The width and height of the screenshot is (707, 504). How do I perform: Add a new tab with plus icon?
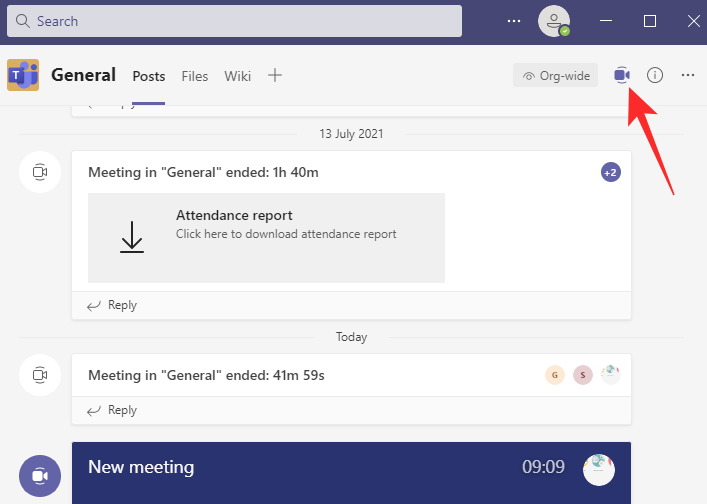click(x=275, y=75)
